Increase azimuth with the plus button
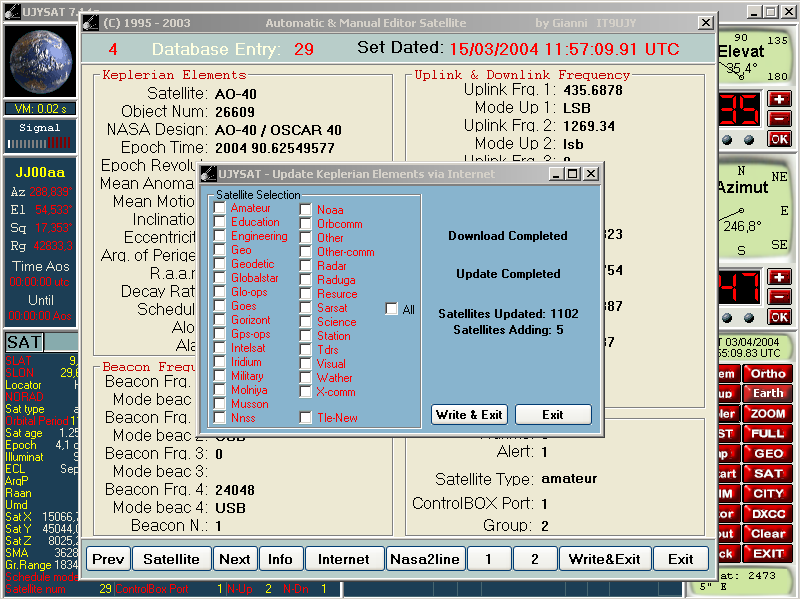The width and height of the screenshot is (800, 600). point(779,277)
